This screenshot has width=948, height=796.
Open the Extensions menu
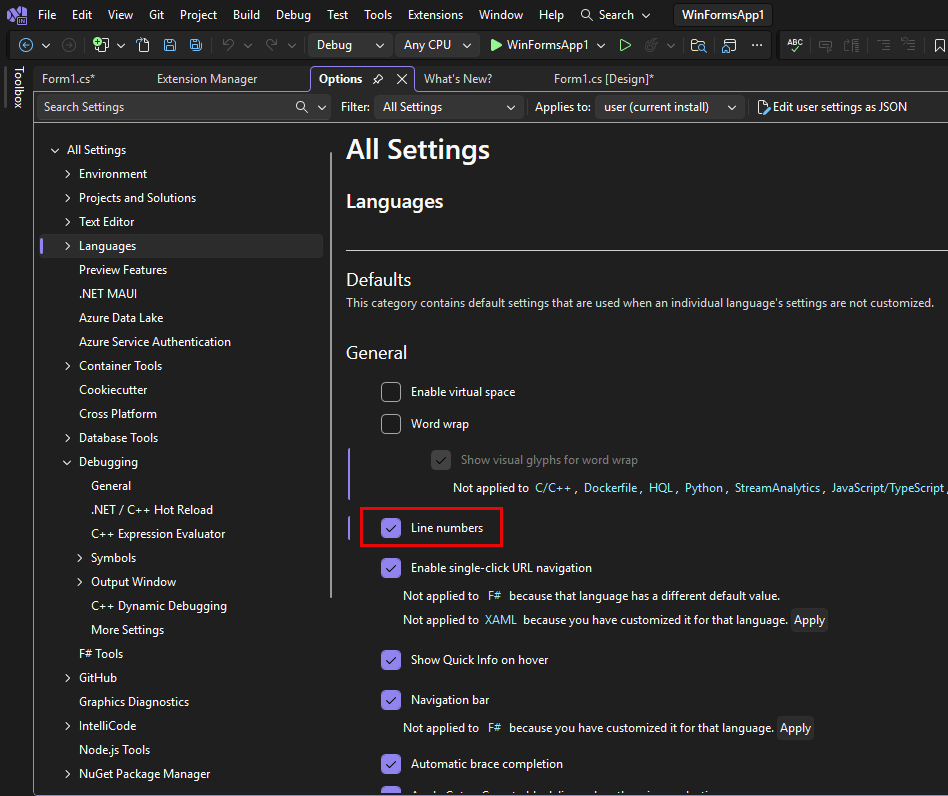tap(435, 15)
